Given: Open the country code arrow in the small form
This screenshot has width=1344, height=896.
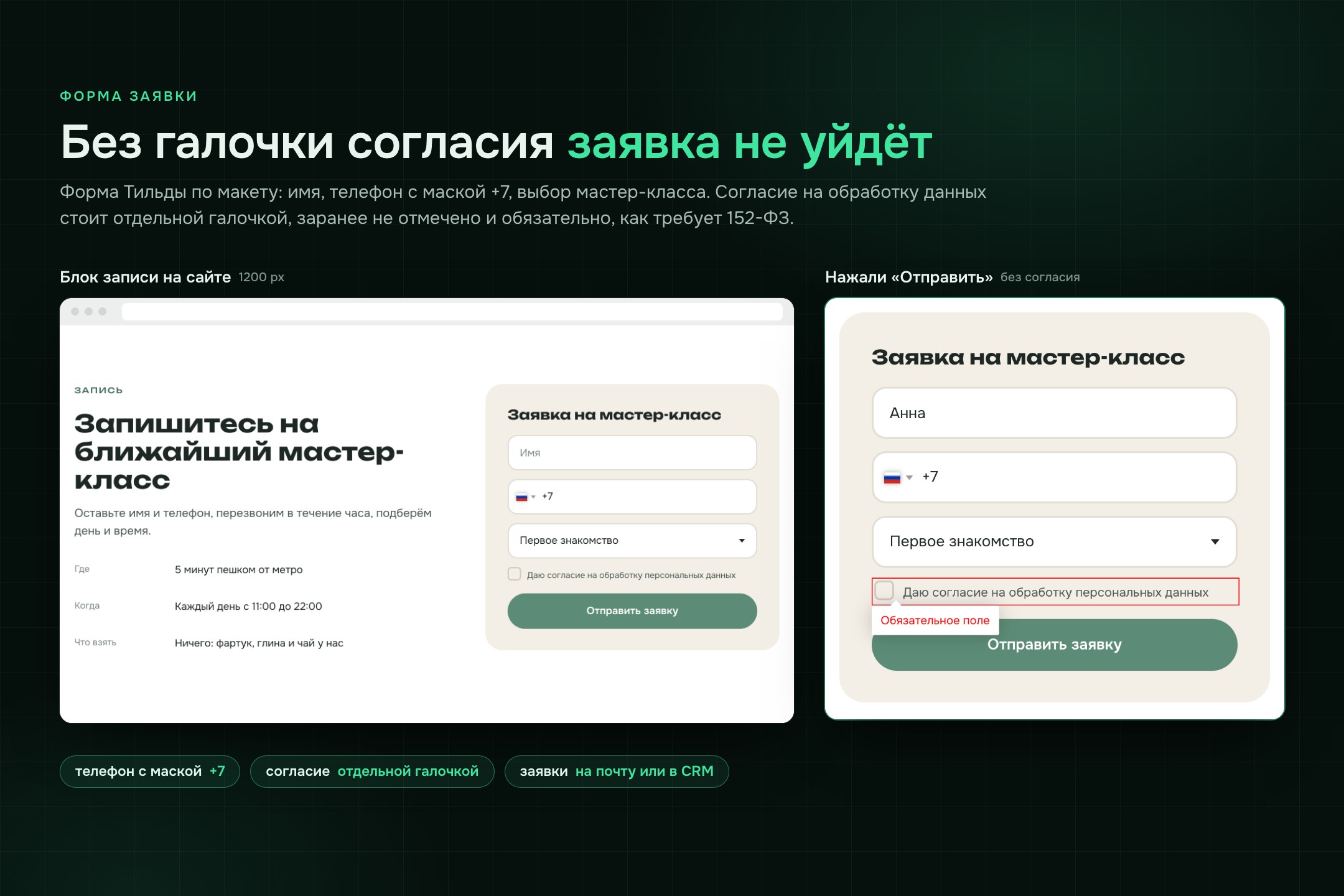Looking at the screenshot, I should 533,497.
